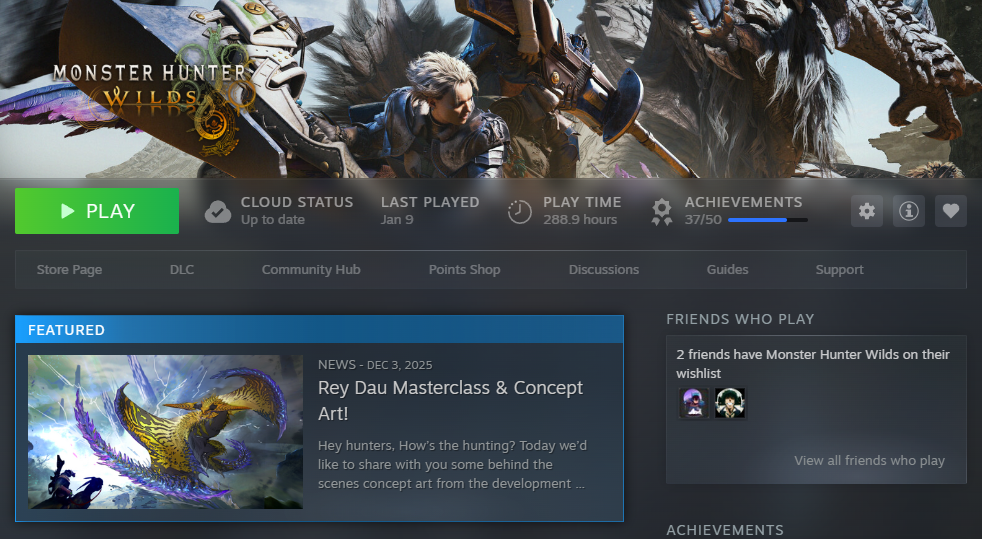Click the 'Up to date' cloud status text
The height and width of the screenshot is (539, 982).
pyautogui.click(x=273, y=220)
